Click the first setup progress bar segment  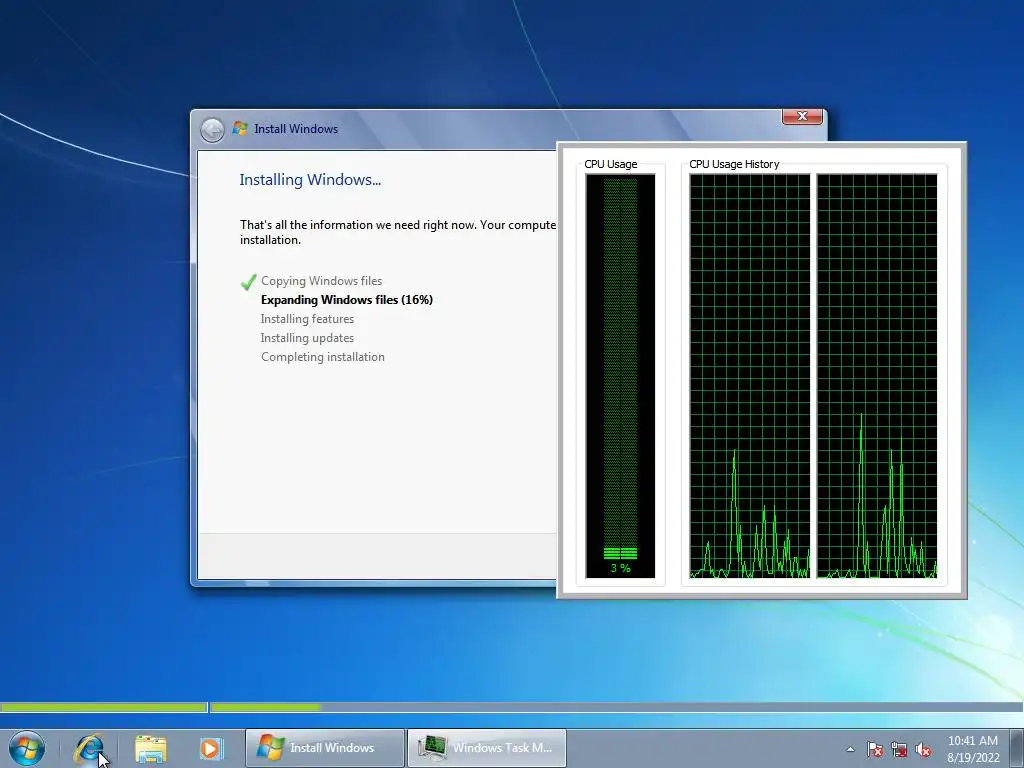(x=104, y=707)
